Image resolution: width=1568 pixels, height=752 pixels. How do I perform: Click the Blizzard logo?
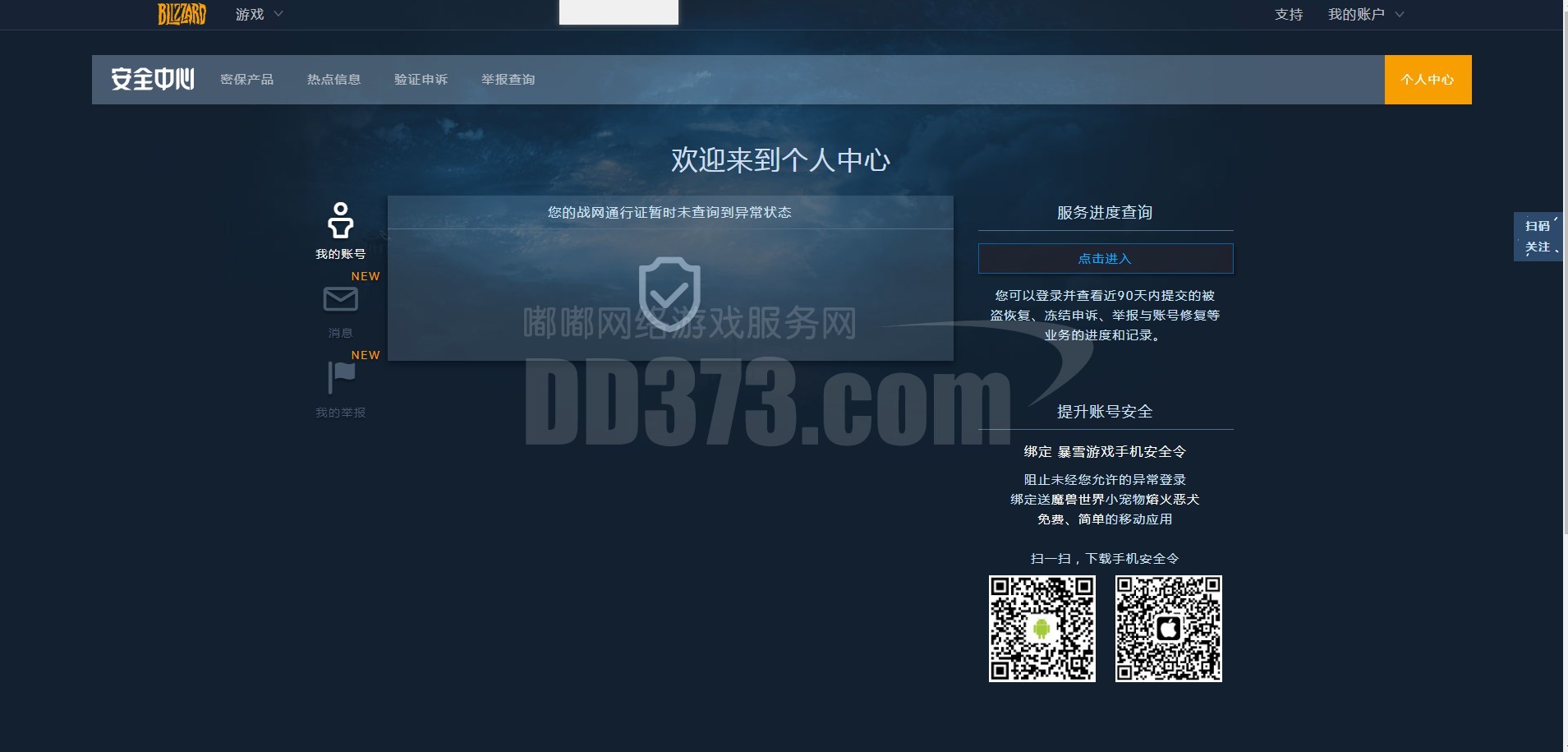point(182,14)
